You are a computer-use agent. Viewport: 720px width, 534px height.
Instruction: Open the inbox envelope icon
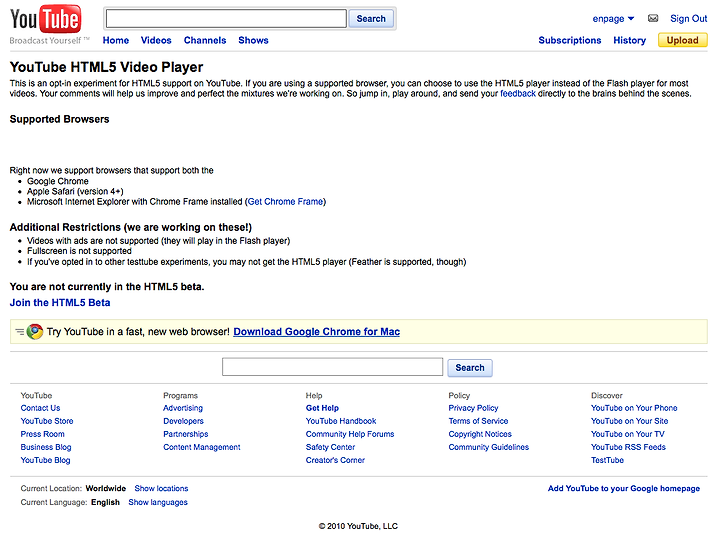pyautogui.click(x=652, y=18)
